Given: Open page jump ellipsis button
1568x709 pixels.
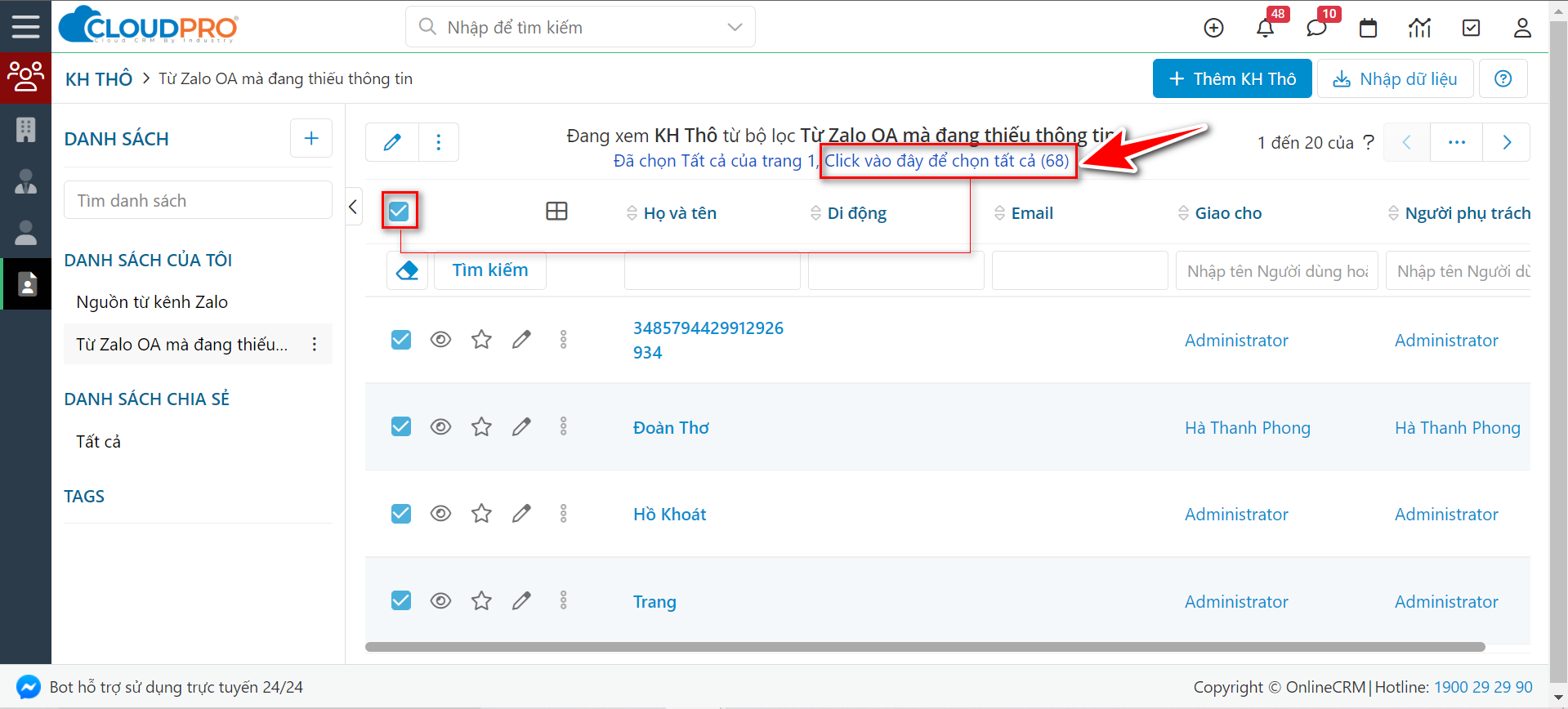Looking at the screenshot, I should click(x=1457, y=142).
